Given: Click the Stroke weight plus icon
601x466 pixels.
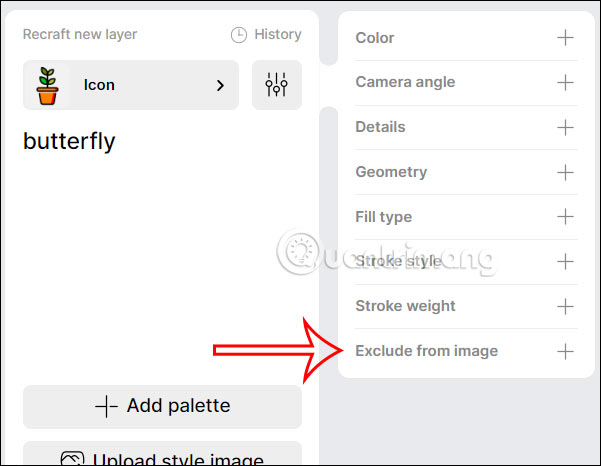Looking at the screenshot, I should click(565, 306).
